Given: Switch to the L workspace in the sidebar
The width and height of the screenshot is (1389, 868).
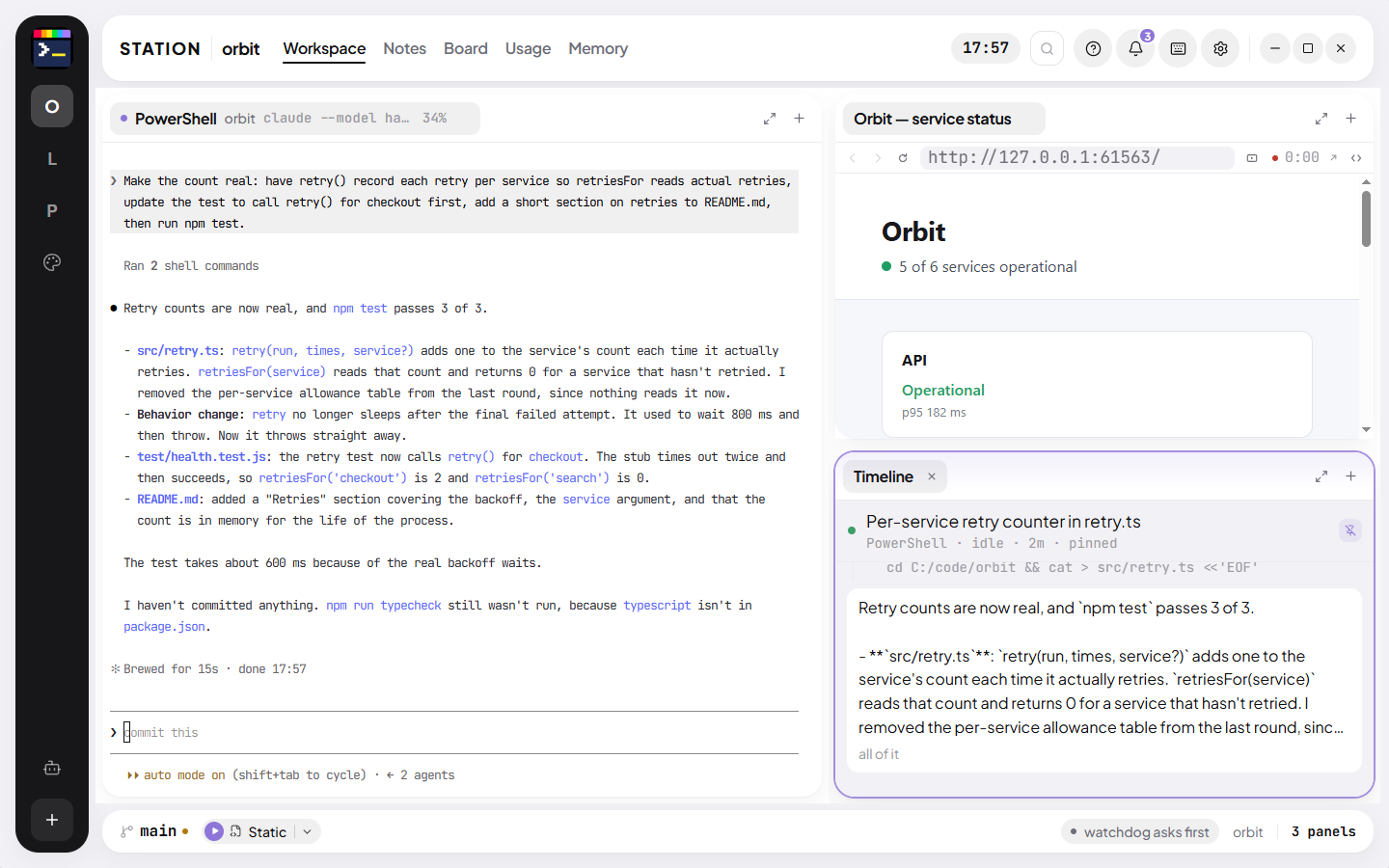Looking at the screenshot, I should (x=52, y=158).
